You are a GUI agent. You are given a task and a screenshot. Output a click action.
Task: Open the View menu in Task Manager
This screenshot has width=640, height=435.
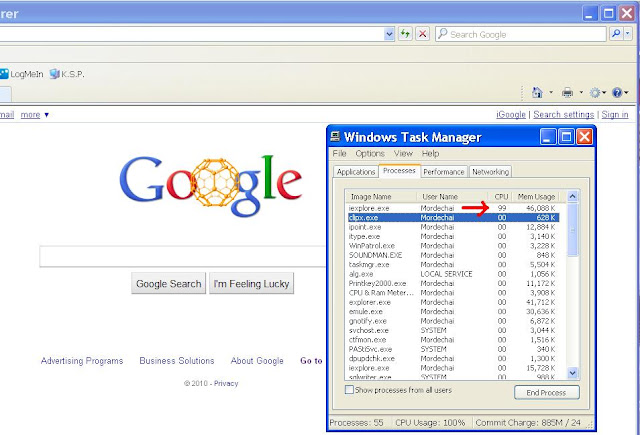point(403,153)
